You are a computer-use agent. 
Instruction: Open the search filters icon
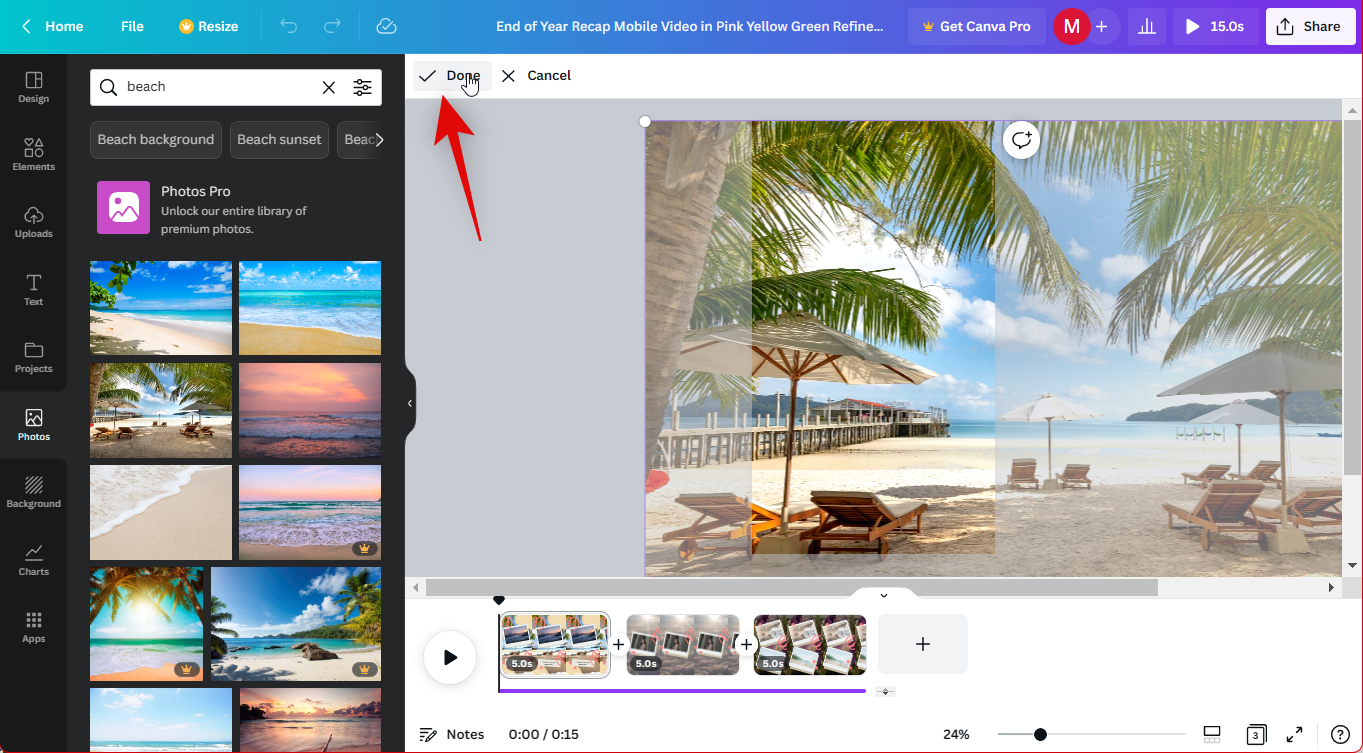362,87
